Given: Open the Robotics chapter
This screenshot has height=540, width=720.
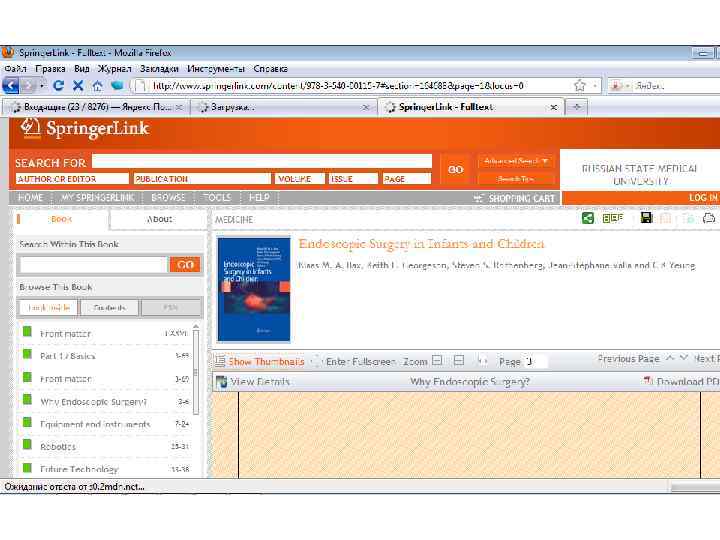Looking at the screenshot, I should (x=58, y=446).
